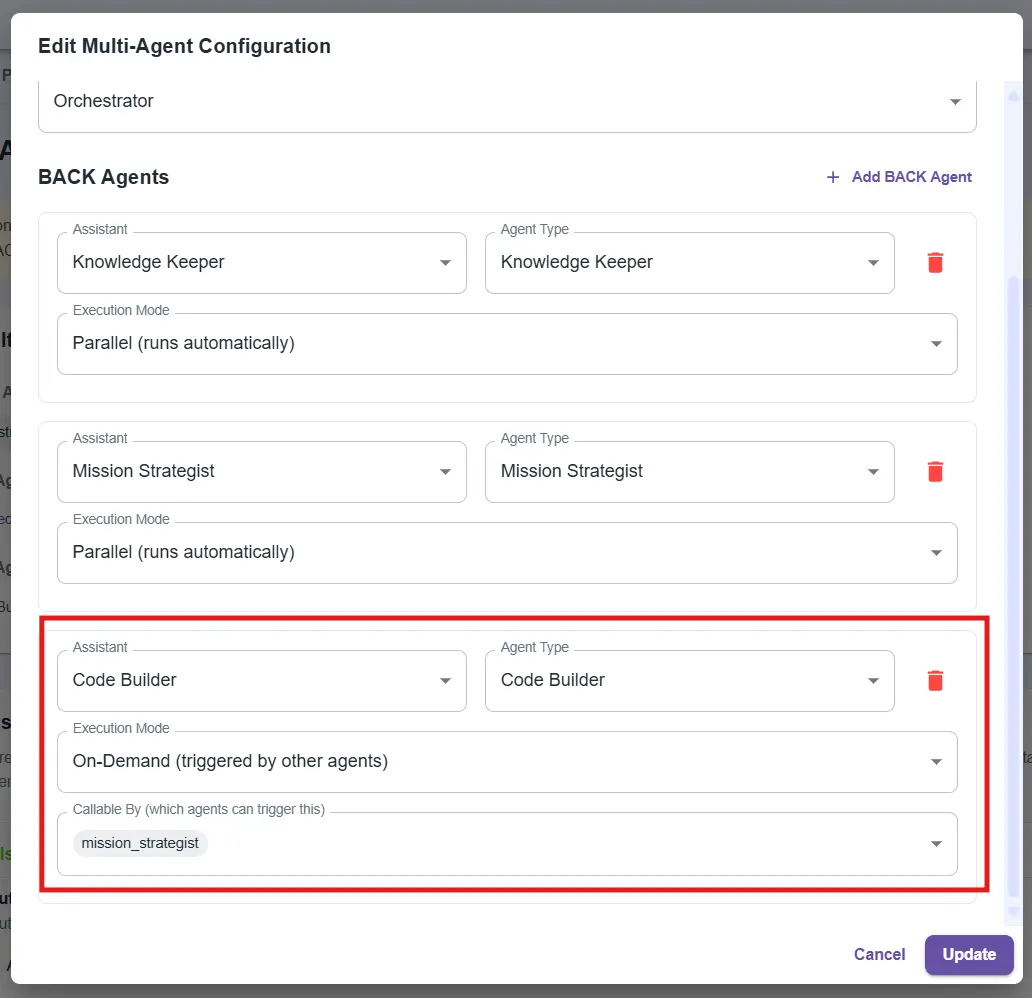Click the scrollbar up arrow

click(1013, 97)
